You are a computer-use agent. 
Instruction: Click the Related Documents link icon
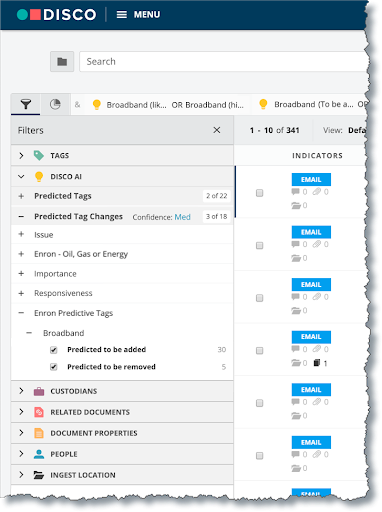point(39,412)
